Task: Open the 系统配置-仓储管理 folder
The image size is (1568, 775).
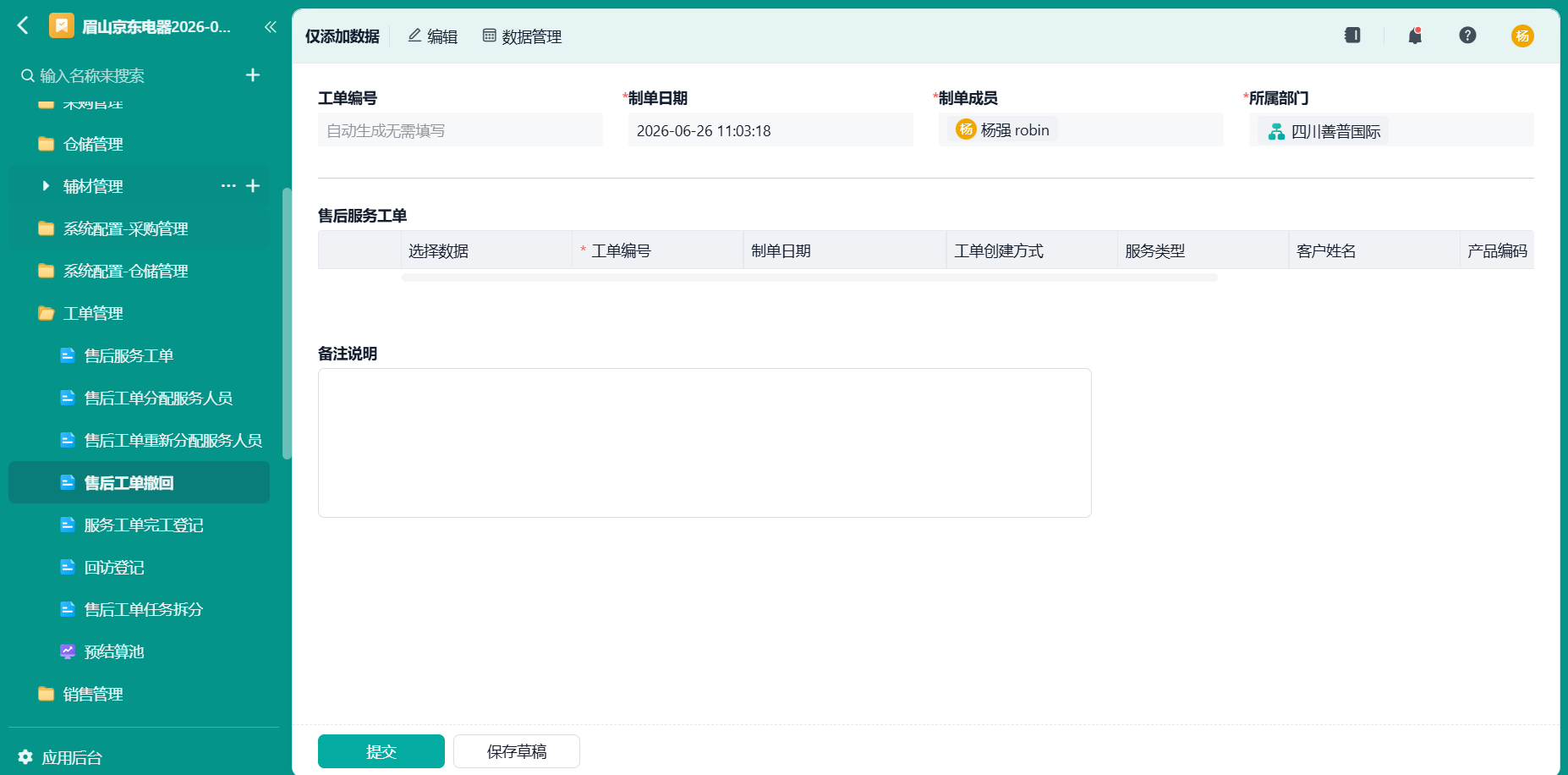Action: pos(139,271)
